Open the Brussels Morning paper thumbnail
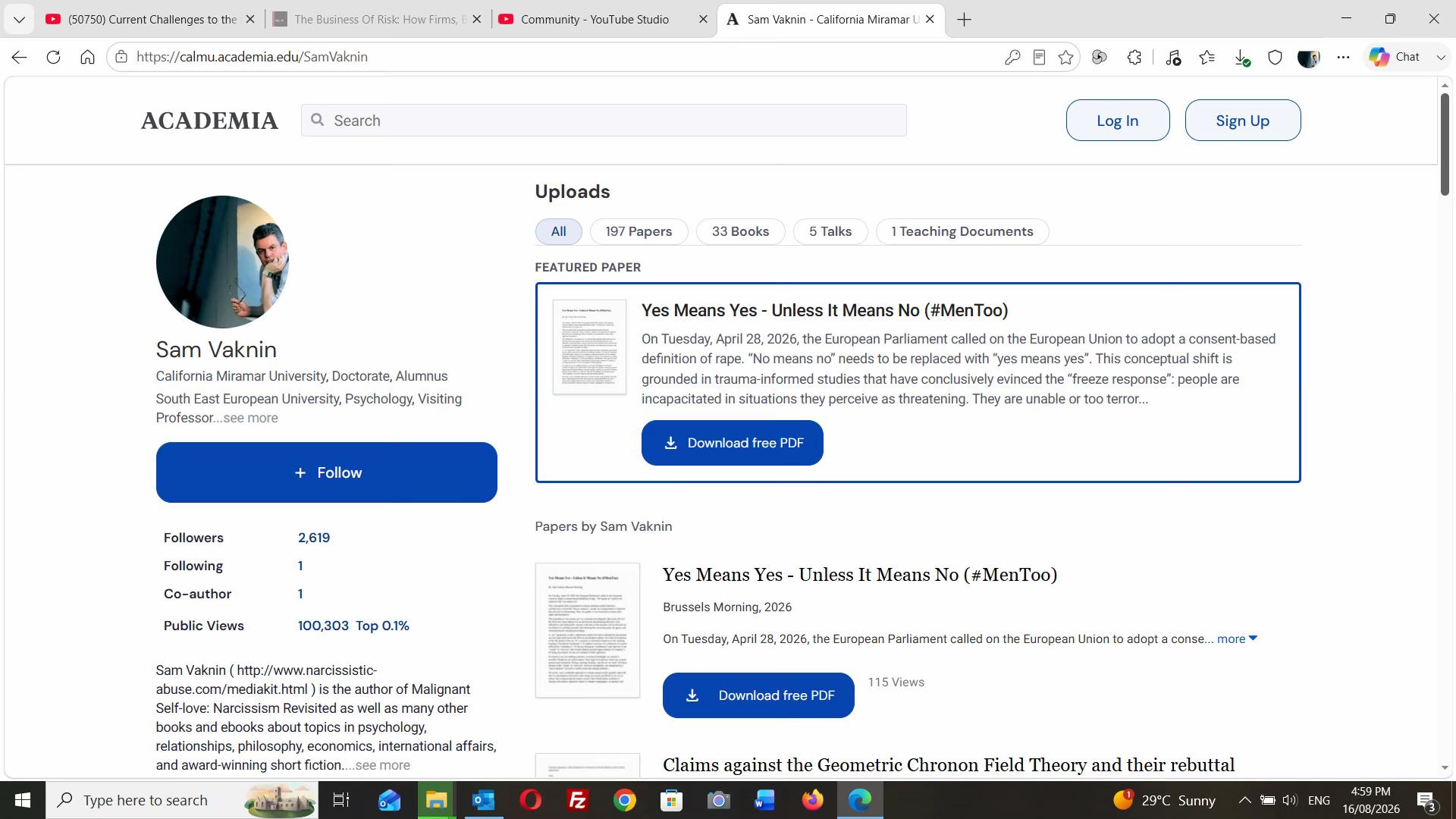 [588, 630]
